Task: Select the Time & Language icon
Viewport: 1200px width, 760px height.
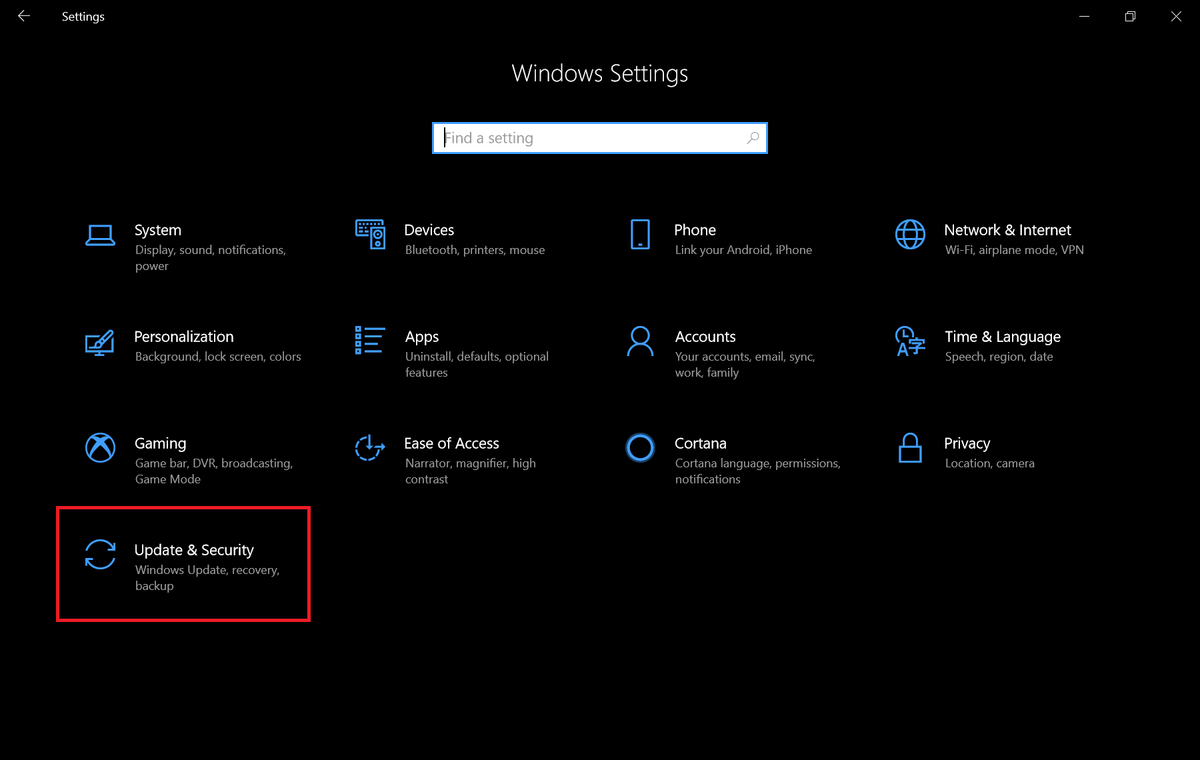Action: pos(910,341)
